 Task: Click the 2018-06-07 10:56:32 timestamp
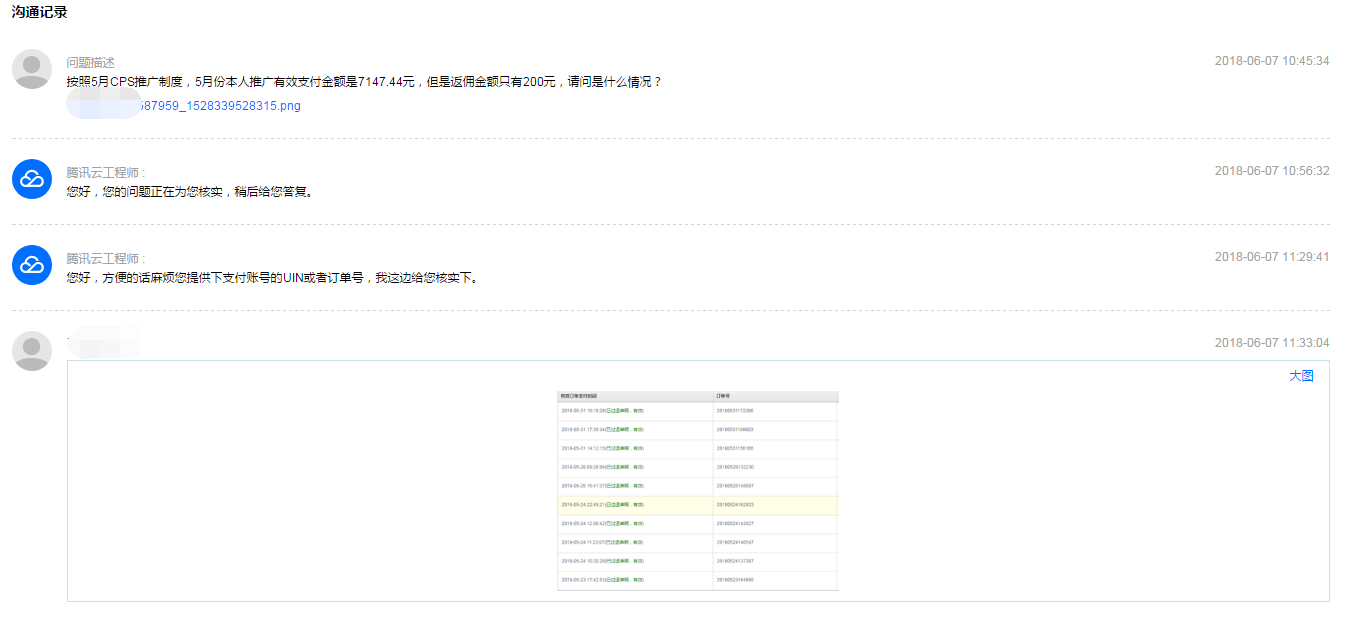click(1271, 171)
